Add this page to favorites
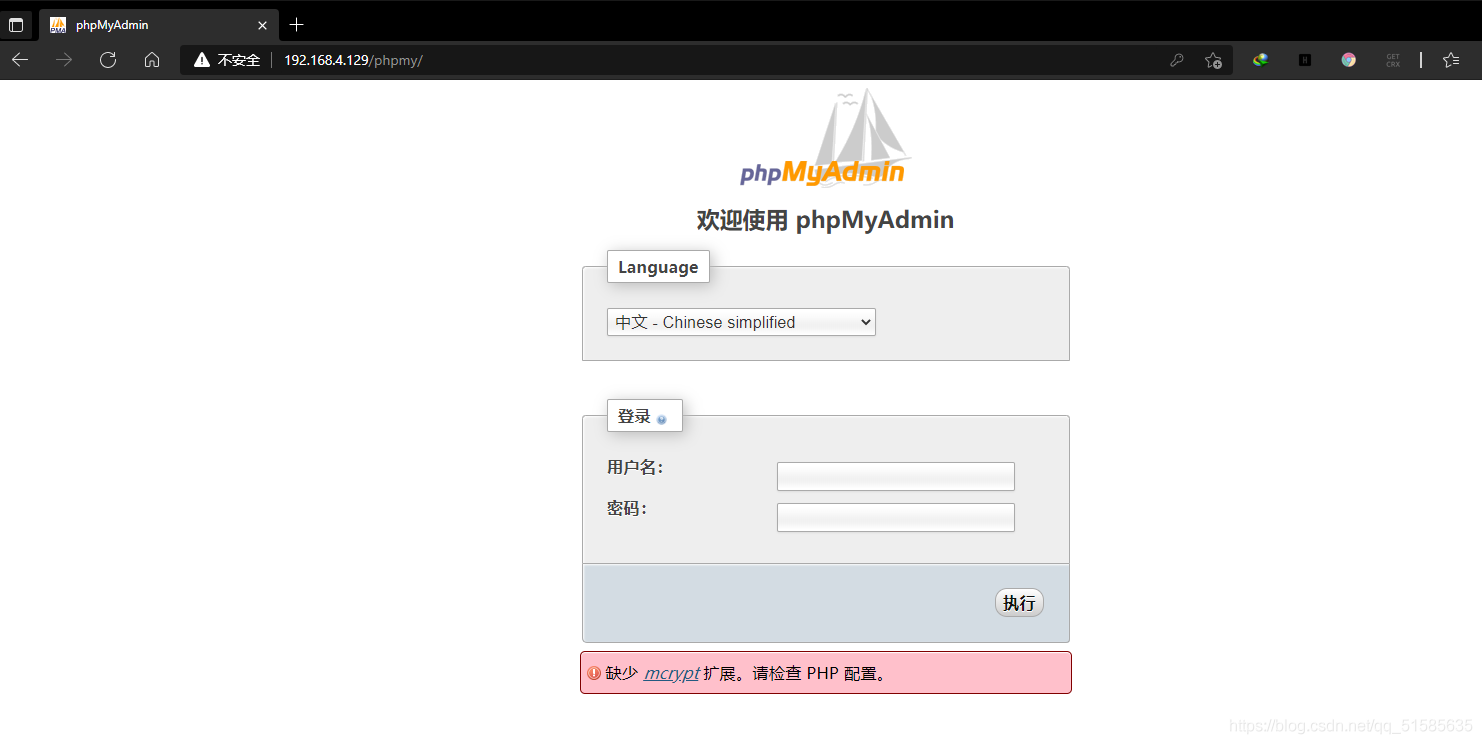The image size is (1482, 744). [1213, 60]
